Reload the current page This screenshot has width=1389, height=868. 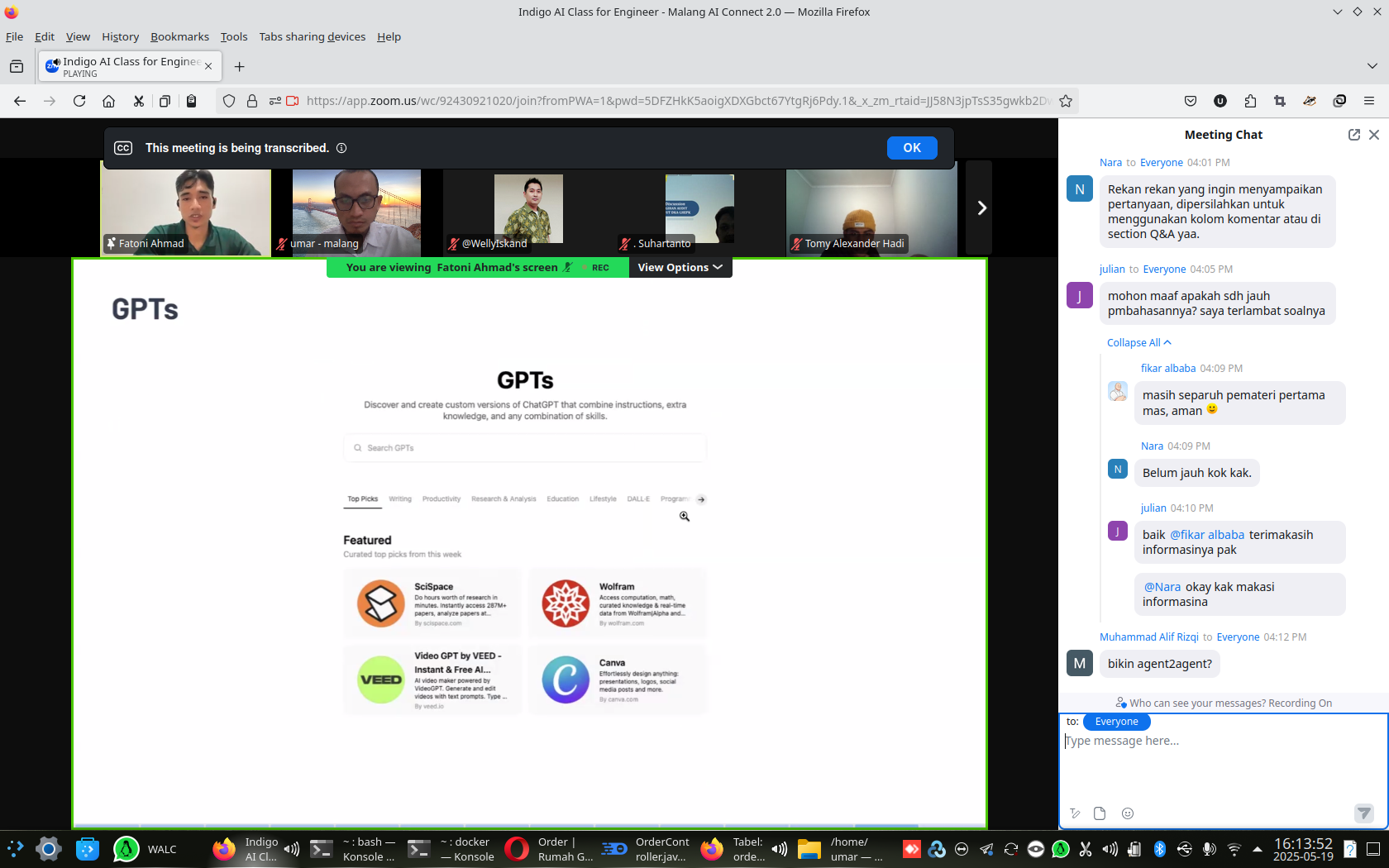click(79, 101)
